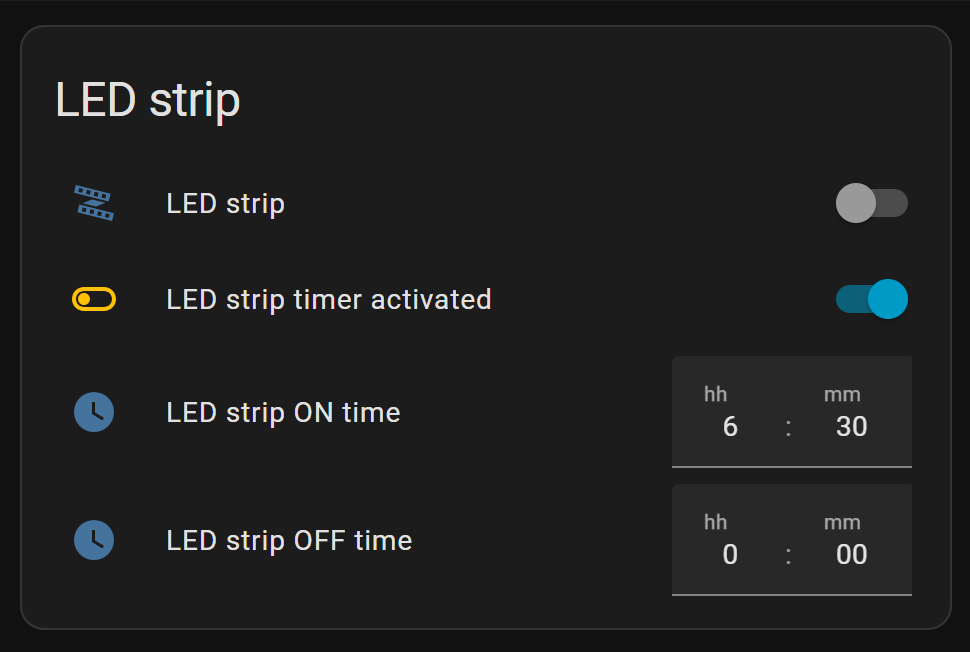The image size is (970, 652).
Task: Open LED strip ON time row label
Action: [283, 412]
